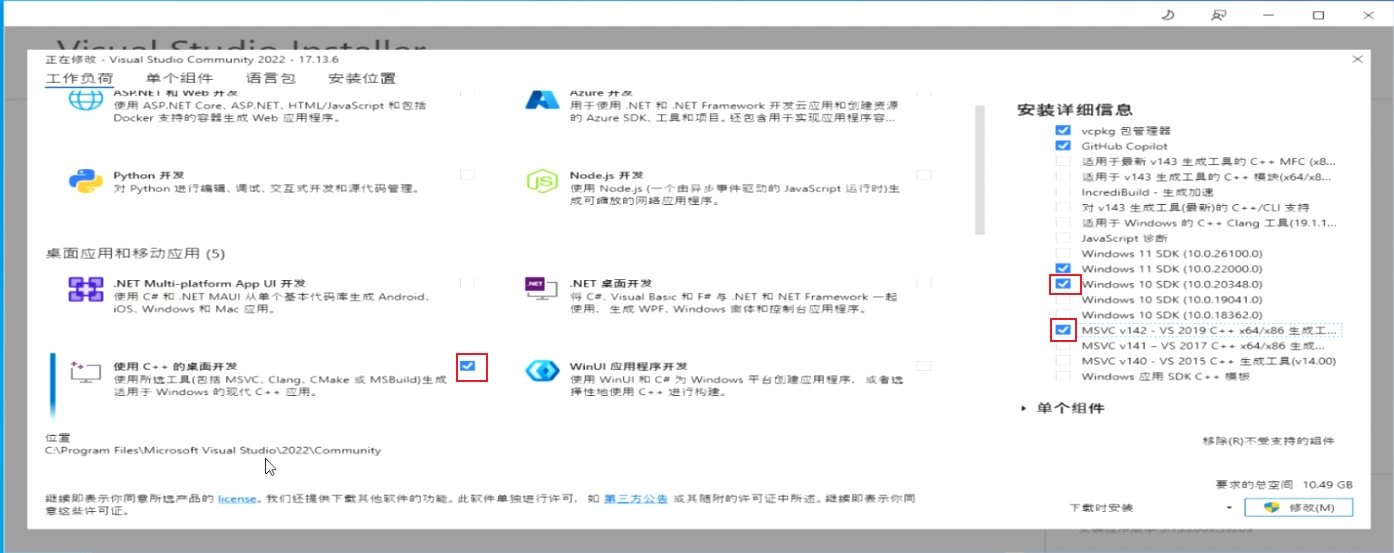Screen dimensions: 1394x553
Task: Minimize the Visual Studio Installer window
Action: tap(1269, 15)
